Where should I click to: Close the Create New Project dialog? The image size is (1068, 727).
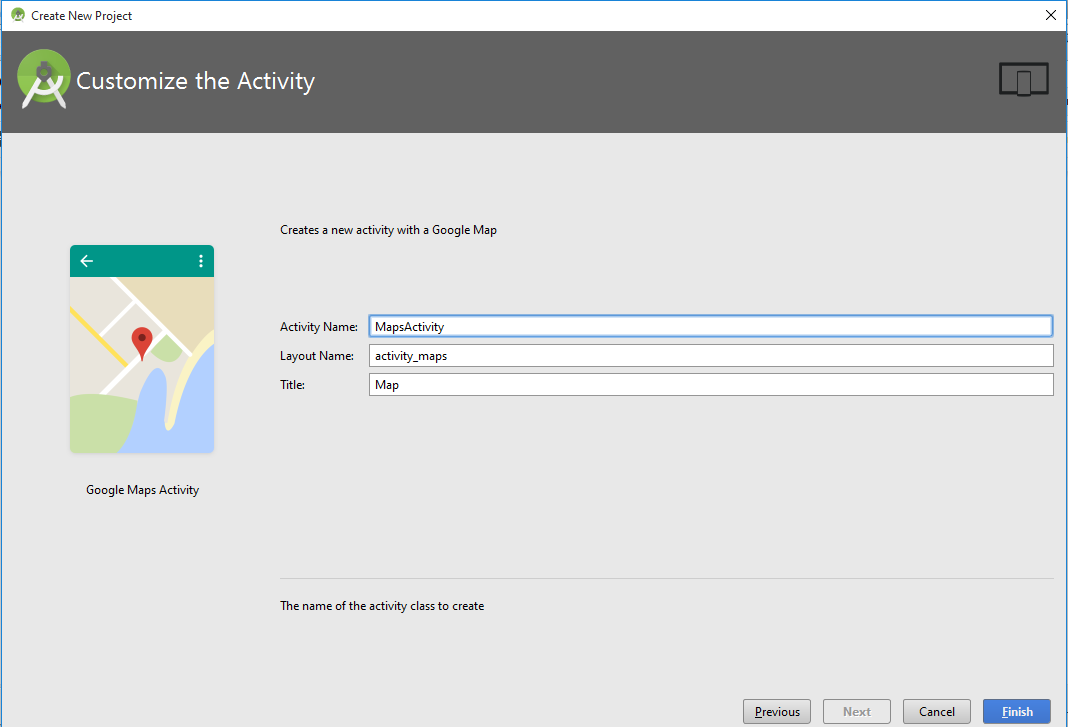(x=1050, y=15)
